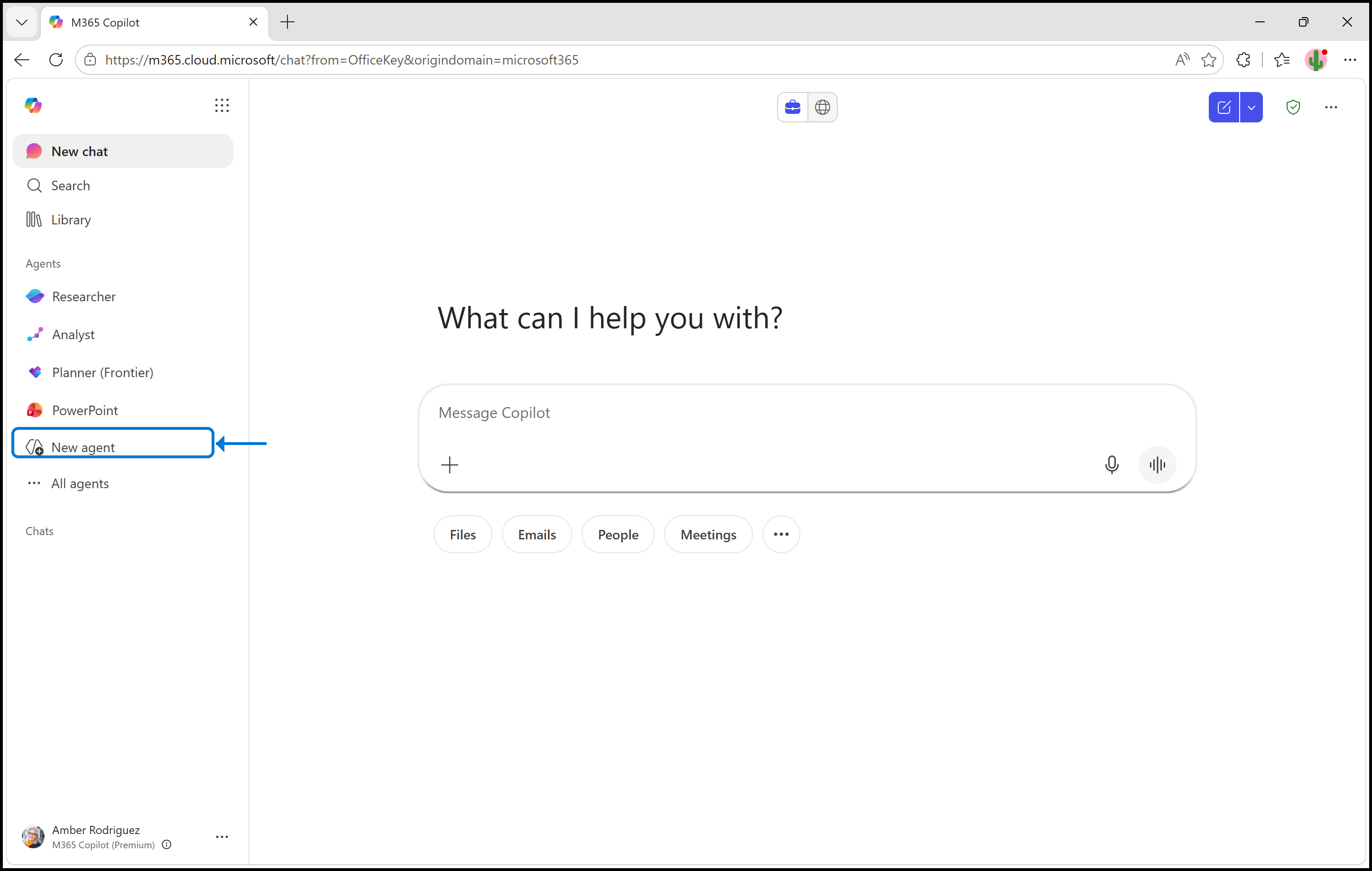Open the Favorites list icon
This screenshot has height=871, width=1372.
1281,60
